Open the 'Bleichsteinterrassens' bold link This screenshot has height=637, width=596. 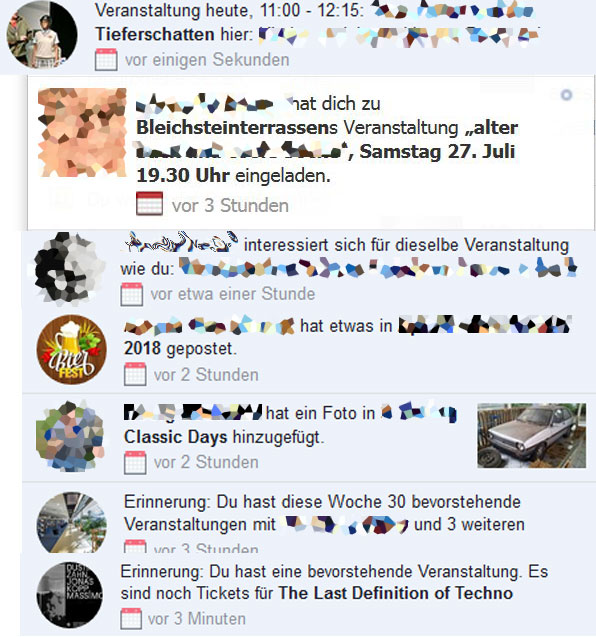point(237,128)
